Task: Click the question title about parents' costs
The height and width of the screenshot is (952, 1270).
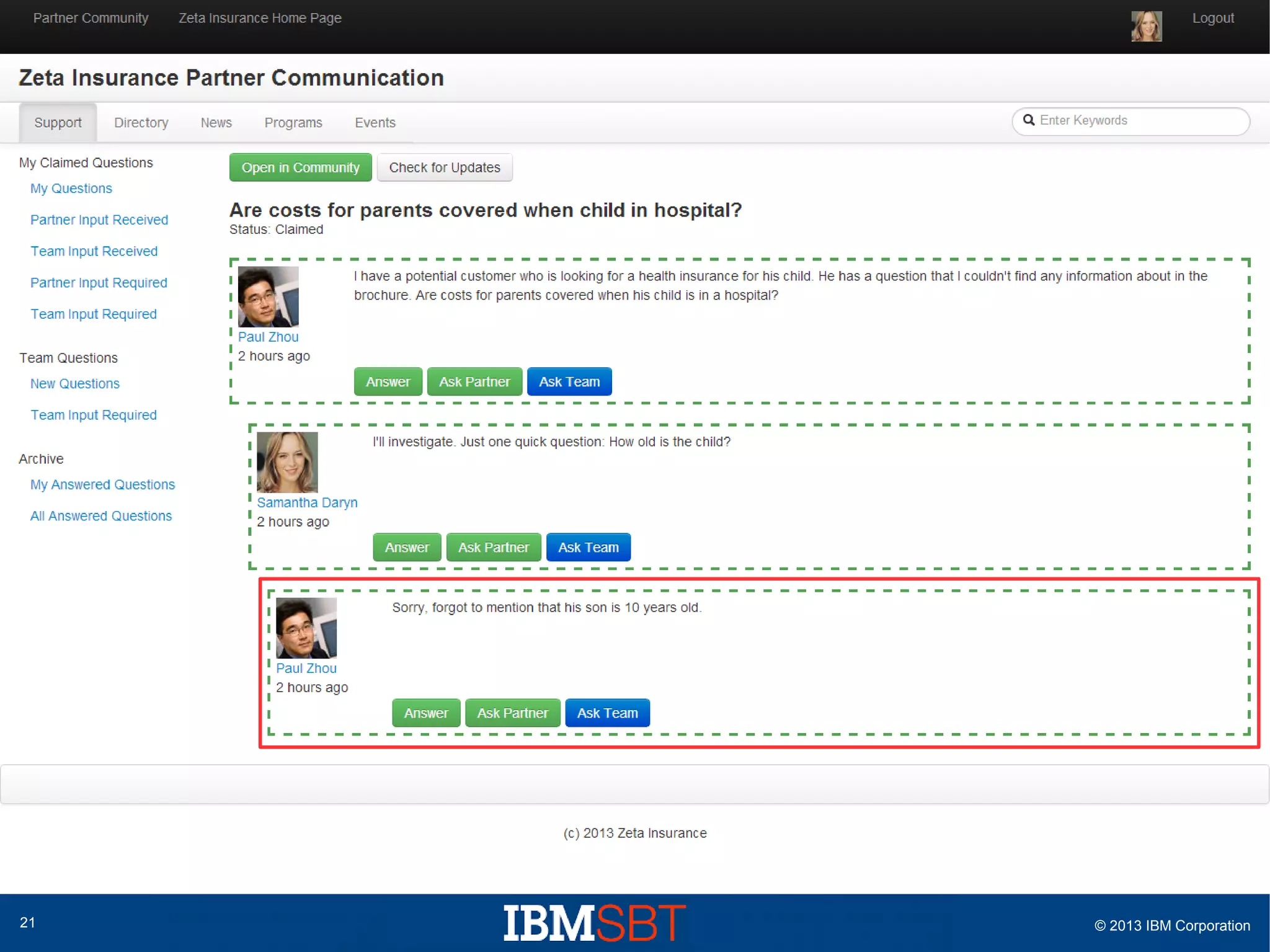Action: coord(486,210)
